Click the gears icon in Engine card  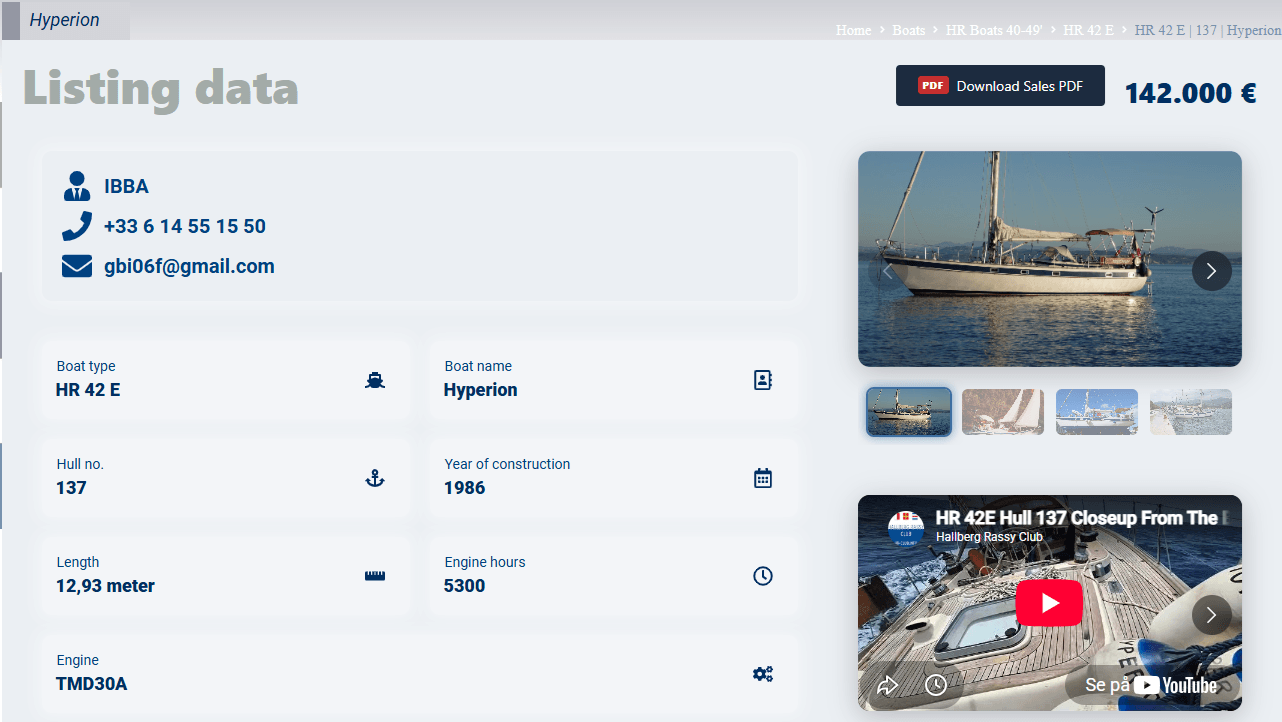tap(763, 674)
